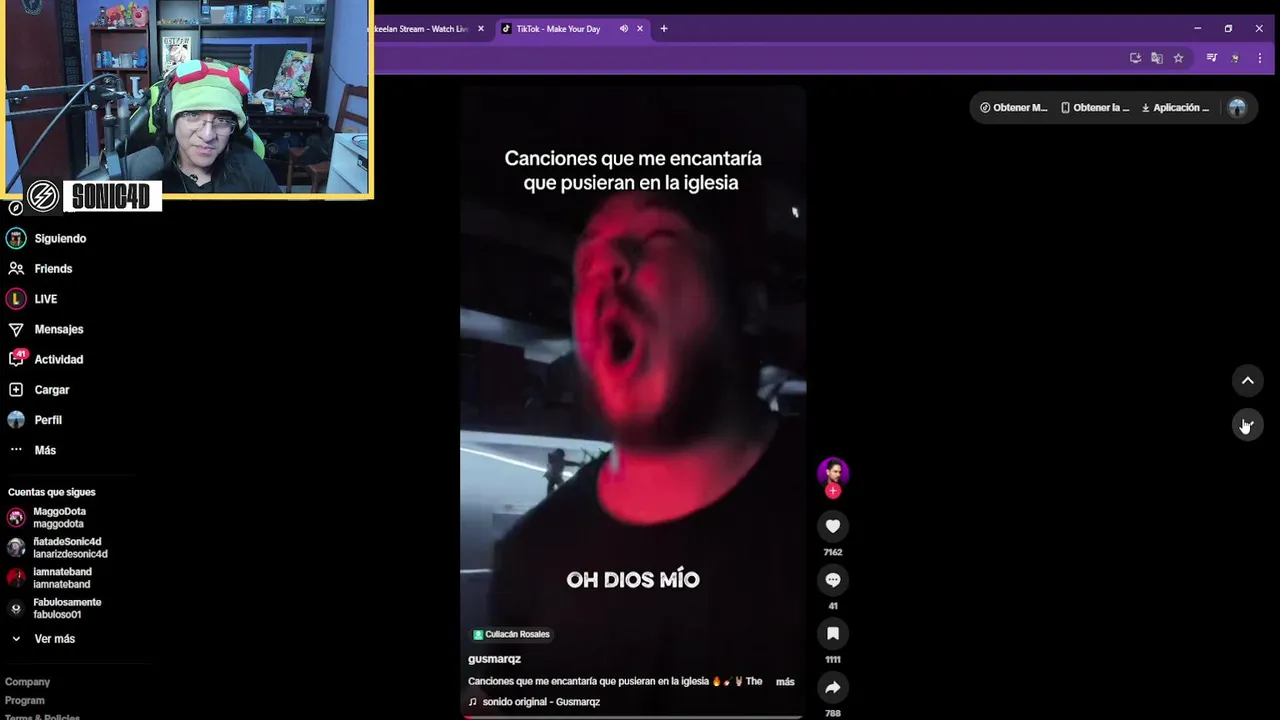This screenshot has width=1280, height=720.
Task: Click the Chrome translate page icon
Action: click(1157, 58)
